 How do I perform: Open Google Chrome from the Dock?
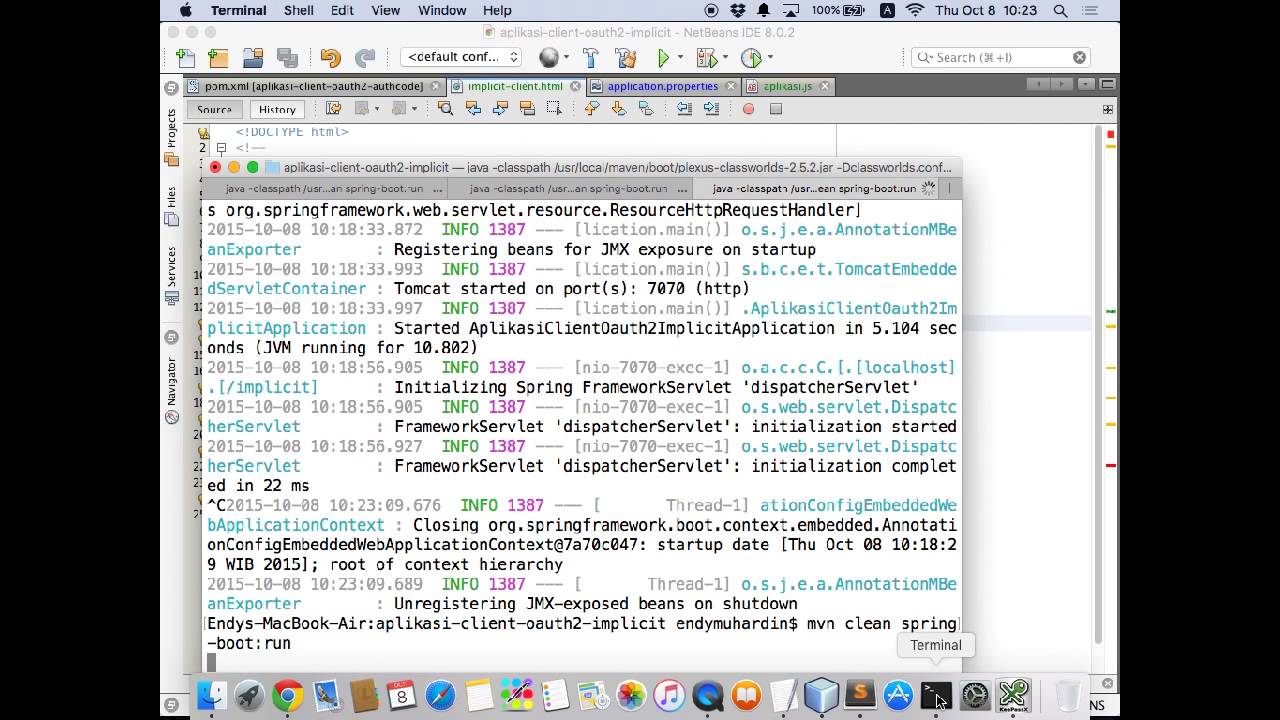coord(288,695)
